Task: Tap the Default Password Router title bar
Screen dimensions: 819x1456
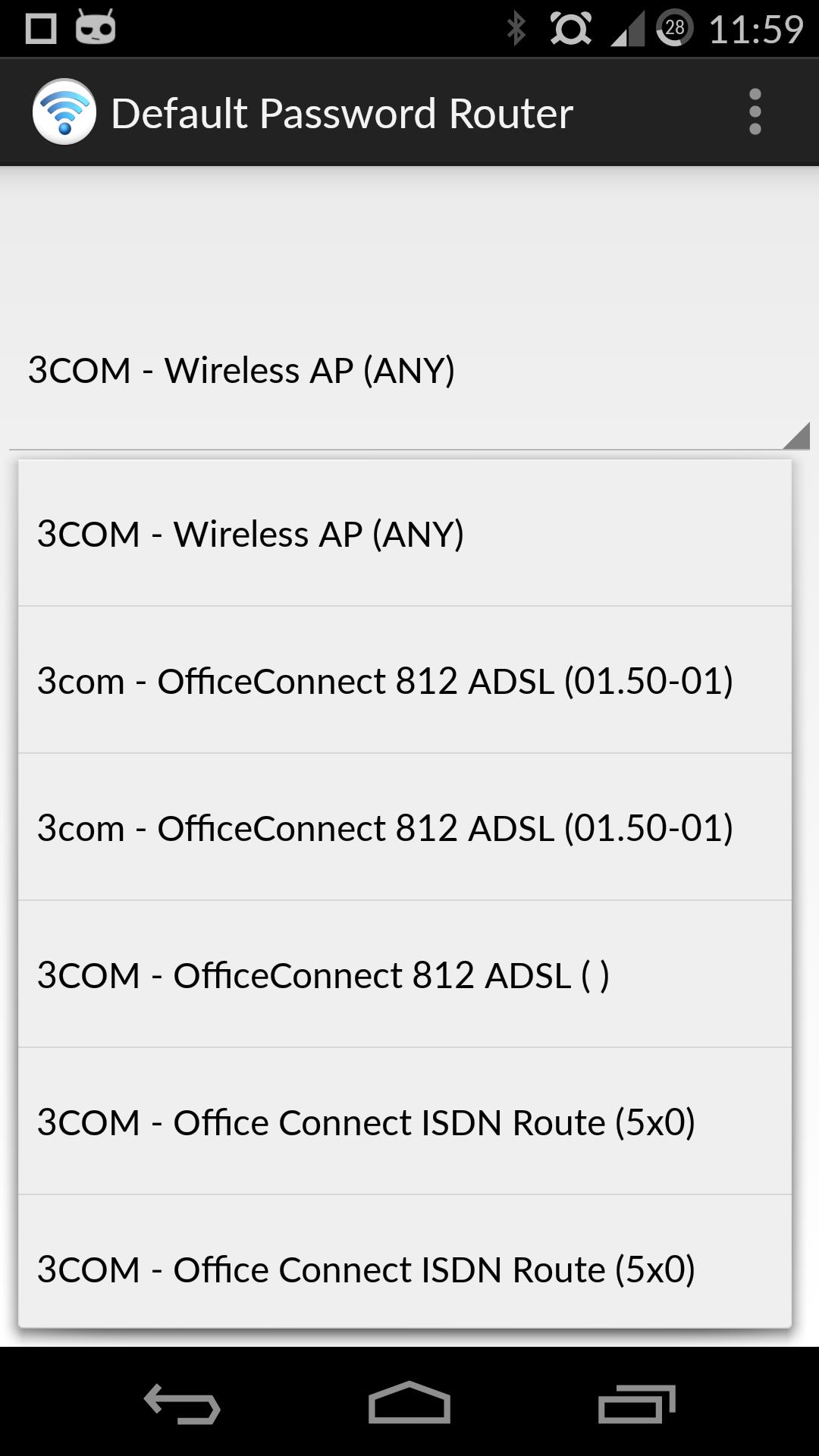Action: point(341,111)
